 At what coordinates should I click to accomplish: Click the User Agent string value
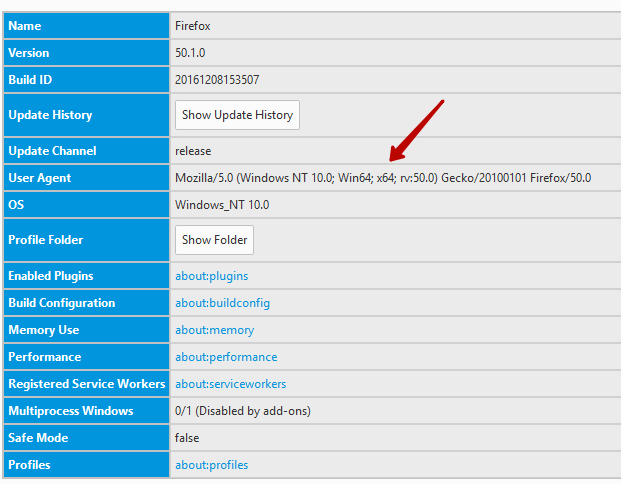coord(383,178)
